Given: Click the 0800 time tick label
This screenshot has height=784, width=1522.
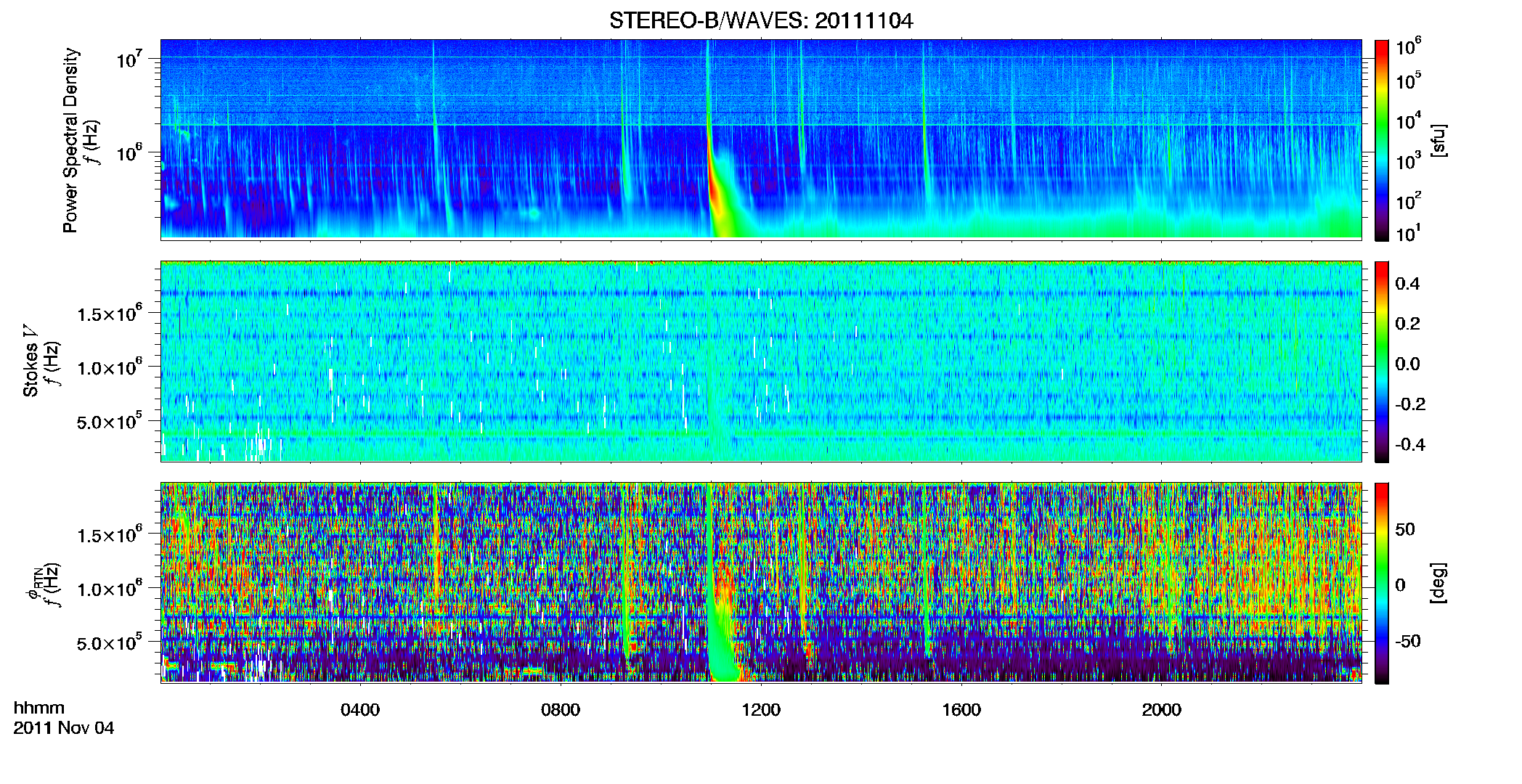Looking at the screenshot, I should click(x=561, y=710).
